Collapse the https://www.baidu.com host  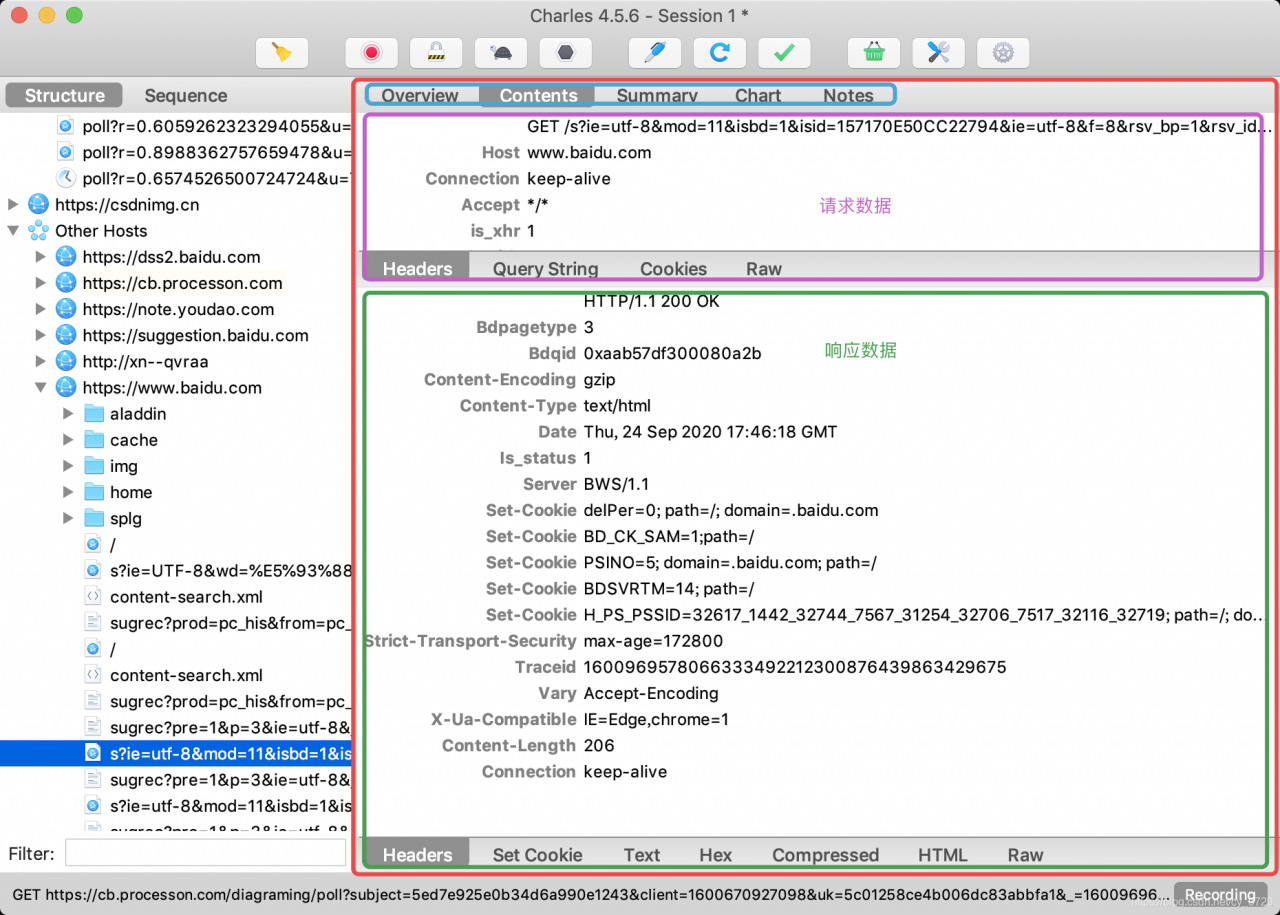41,388
